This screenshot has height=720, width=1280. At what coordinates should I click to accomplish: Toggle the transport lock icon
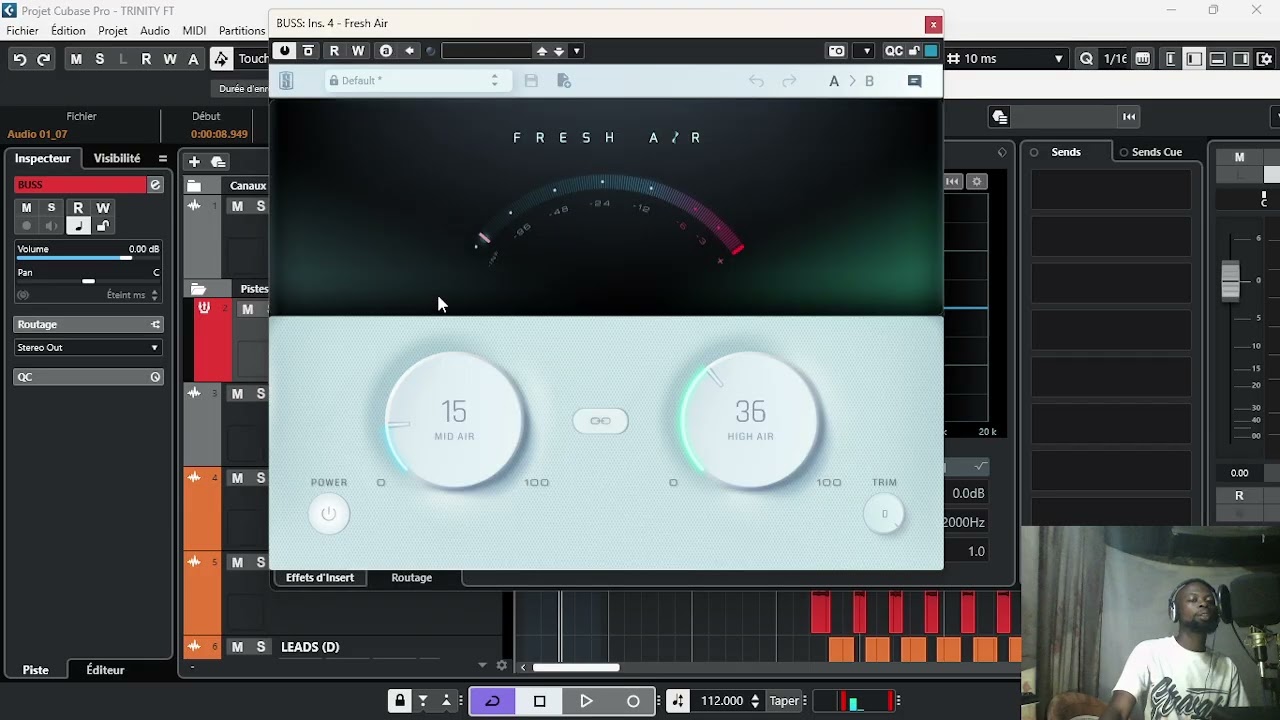pos(400,701)
